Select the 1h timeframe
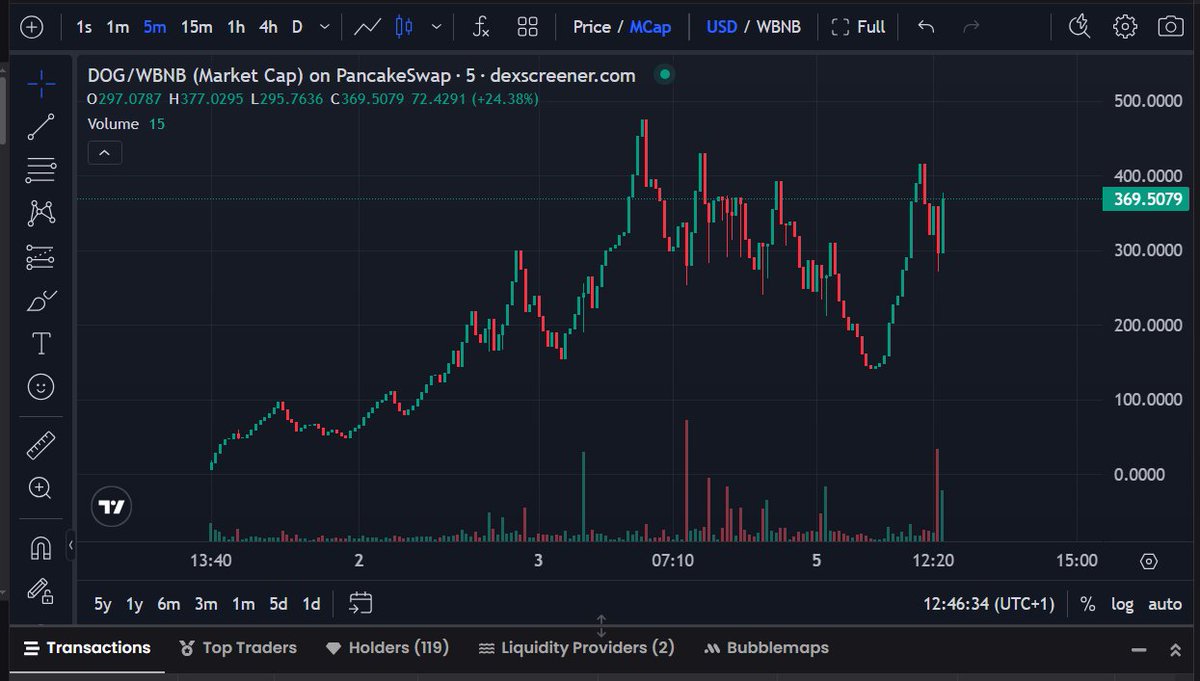 236,27
